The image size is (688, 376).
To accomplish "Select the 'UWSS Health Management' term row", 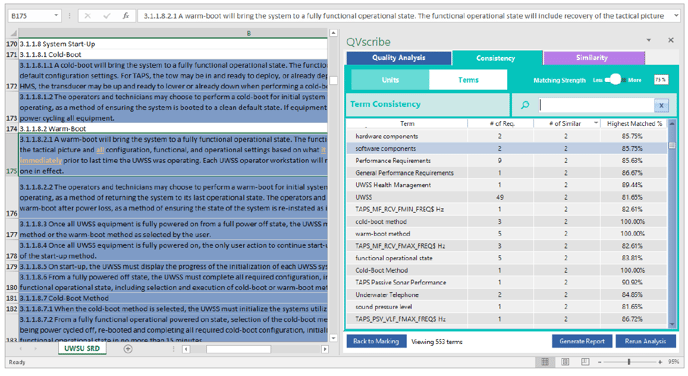I will (507, 185).
